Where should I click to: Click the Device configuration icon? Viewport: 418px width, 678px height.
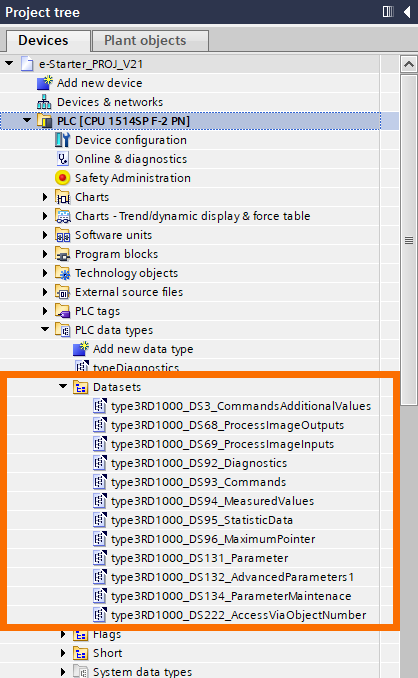[x=62, y=140]
